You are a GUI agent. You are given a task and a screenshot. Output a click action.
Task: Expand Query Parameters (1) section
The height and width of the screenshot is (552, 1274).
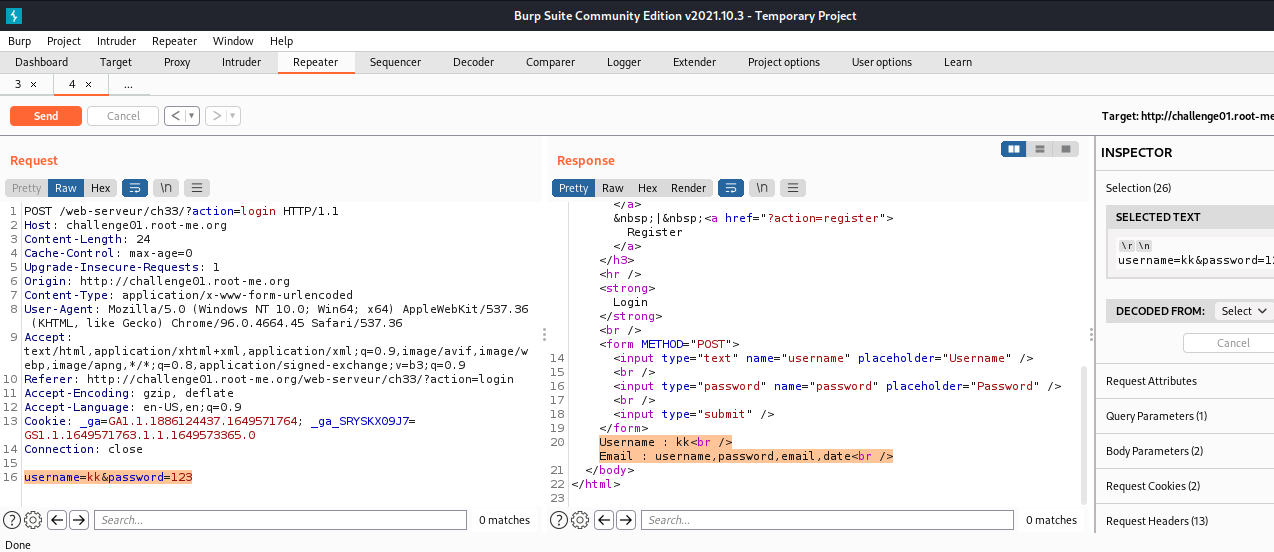[x=1185, y=416]
